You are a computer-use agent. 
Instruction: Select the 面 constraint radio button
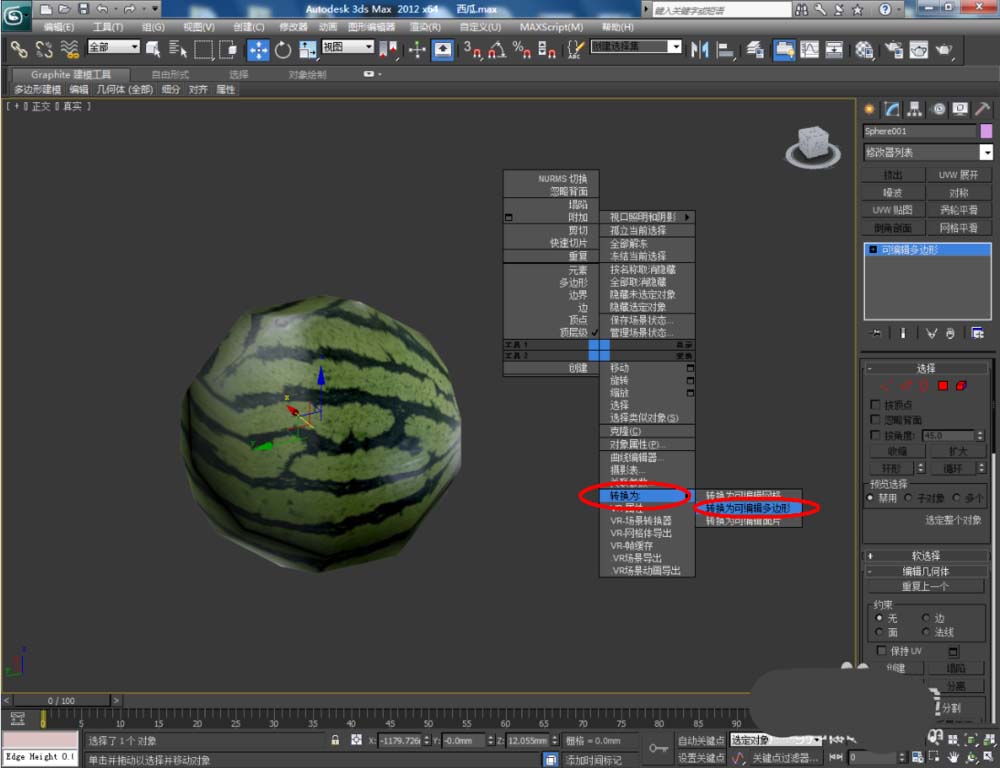click(879, 631)
